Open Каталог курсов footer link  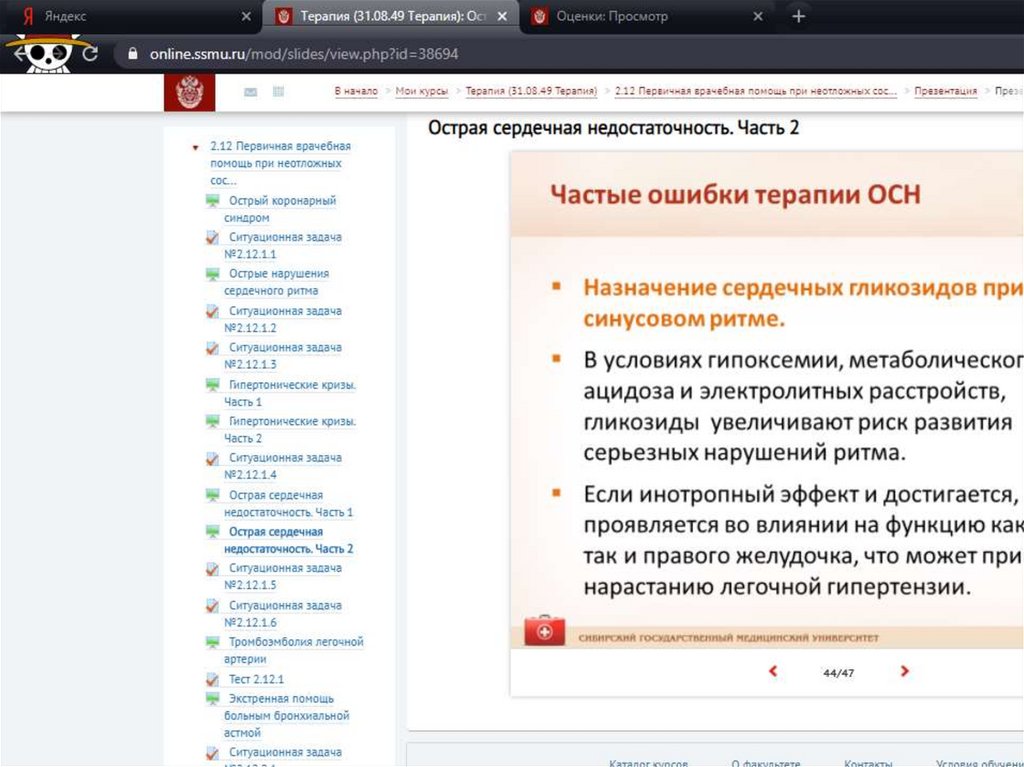[648, 762]
